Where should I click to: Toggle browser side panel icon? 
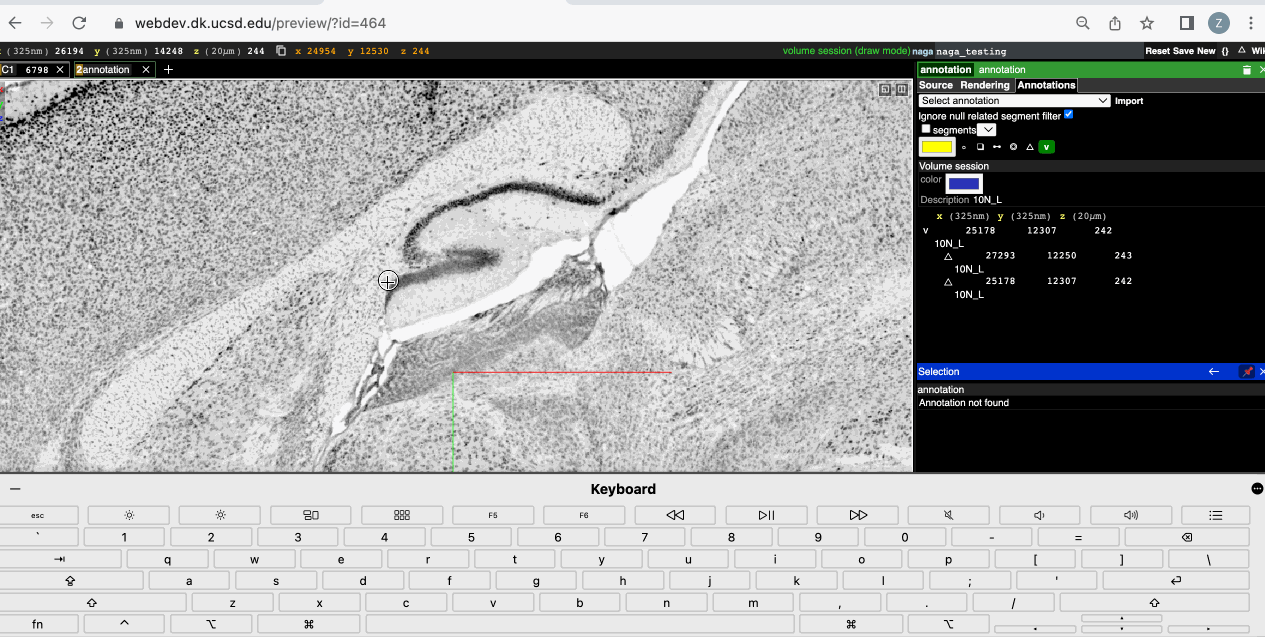pos(1187,23)
